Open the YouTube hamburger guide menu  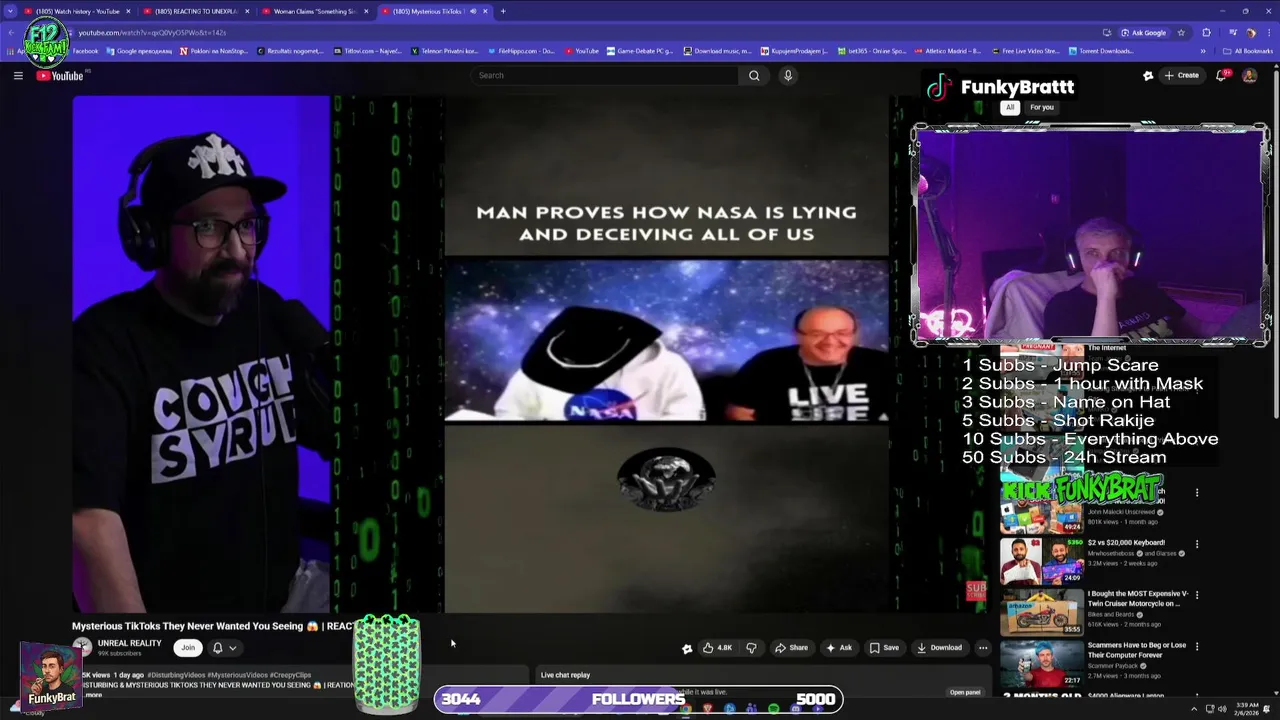point(18,75)
